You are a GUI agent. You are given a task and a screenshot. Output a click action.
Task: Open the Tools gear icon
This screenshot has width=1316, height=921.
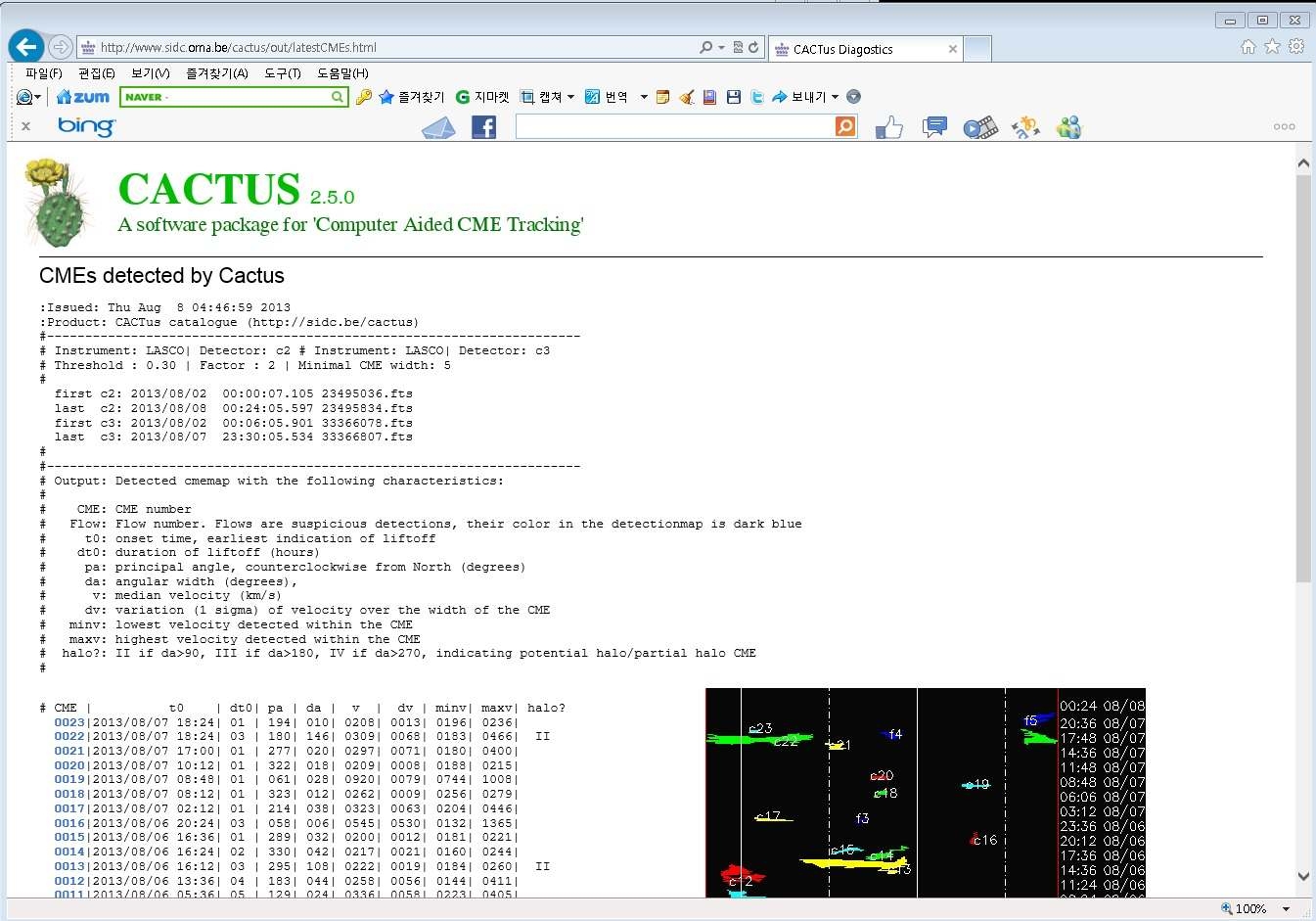tap(1296, 47)
